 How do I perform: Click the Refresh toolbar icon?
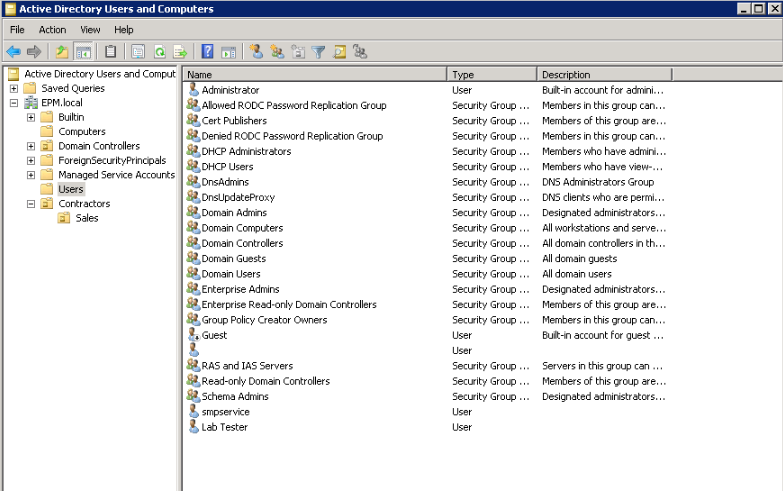coord(159,51)
